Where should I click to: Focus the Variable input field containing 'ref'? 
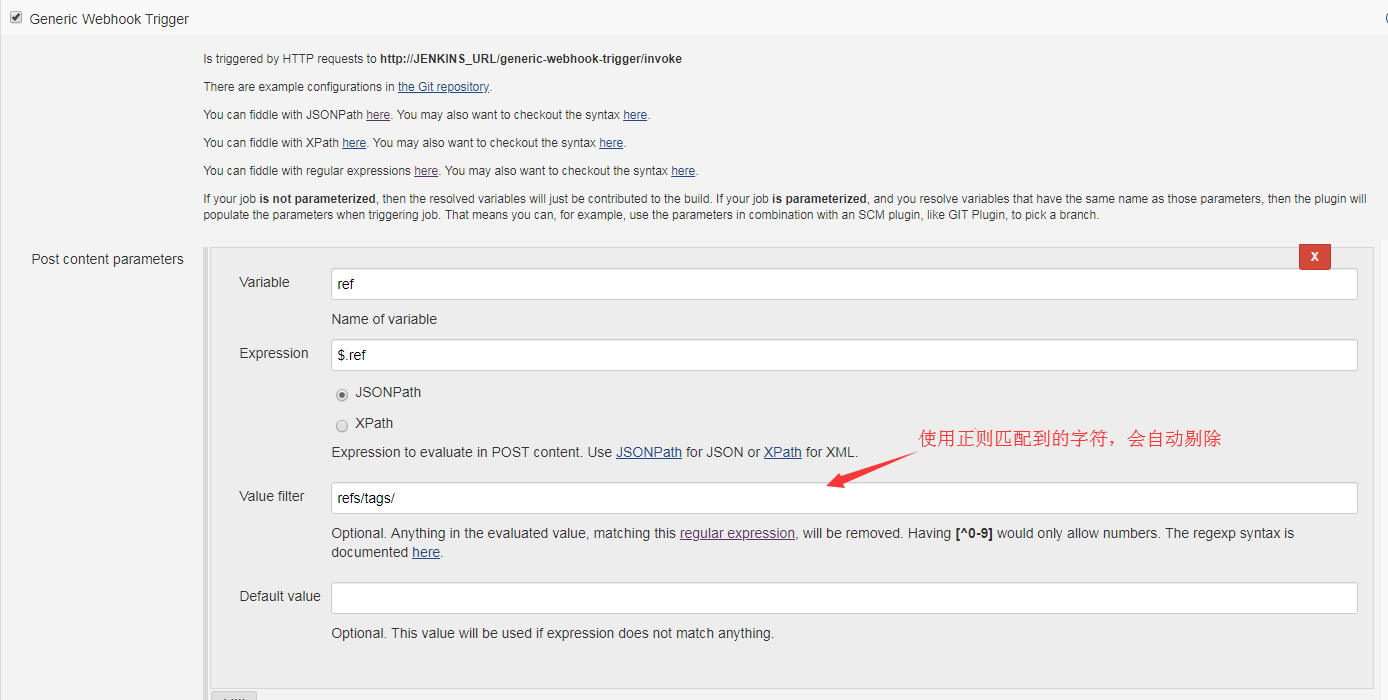click(843, 284)
